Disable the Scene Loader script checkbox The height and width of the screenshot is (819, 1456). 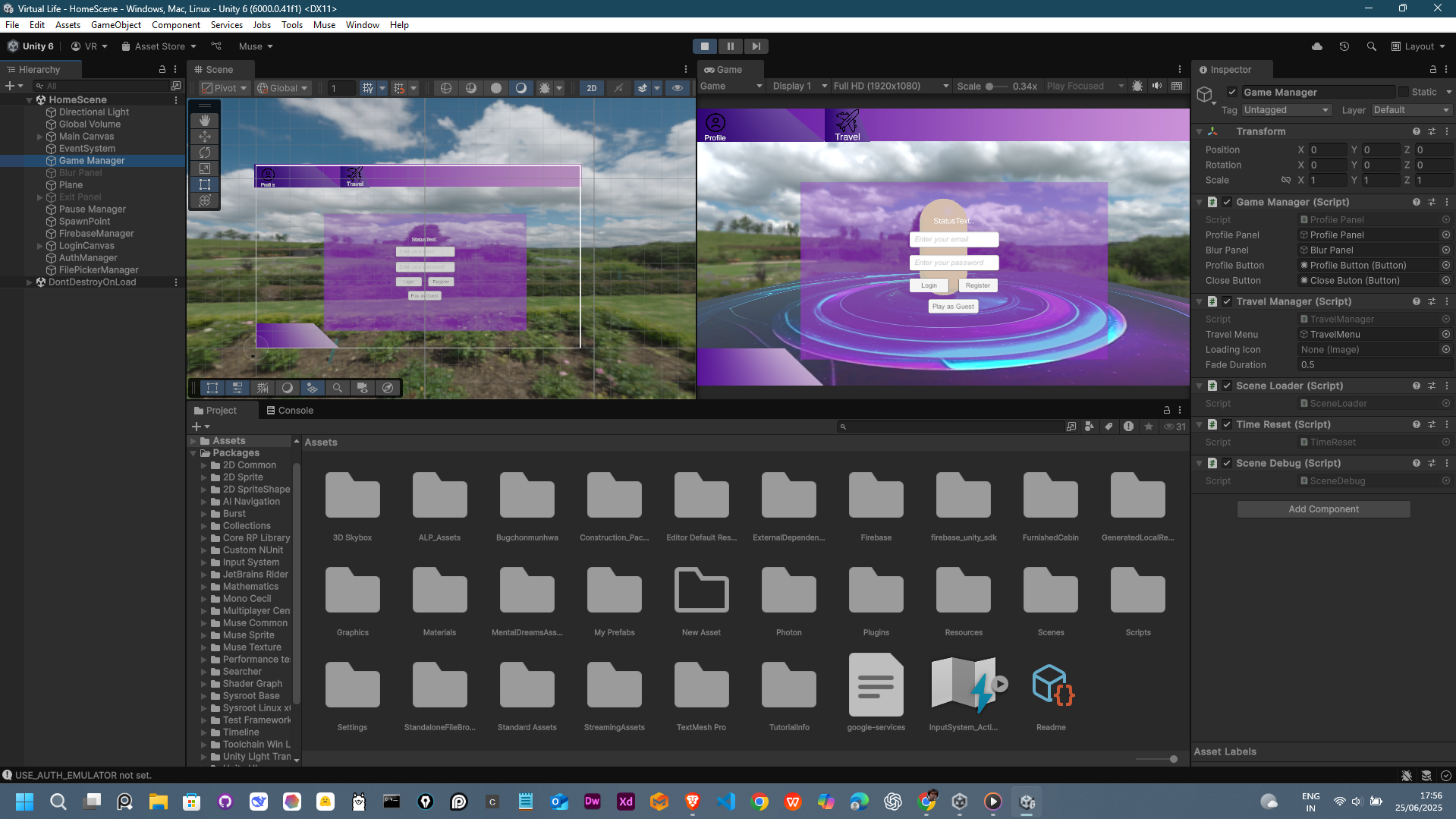pos(1227,386)
